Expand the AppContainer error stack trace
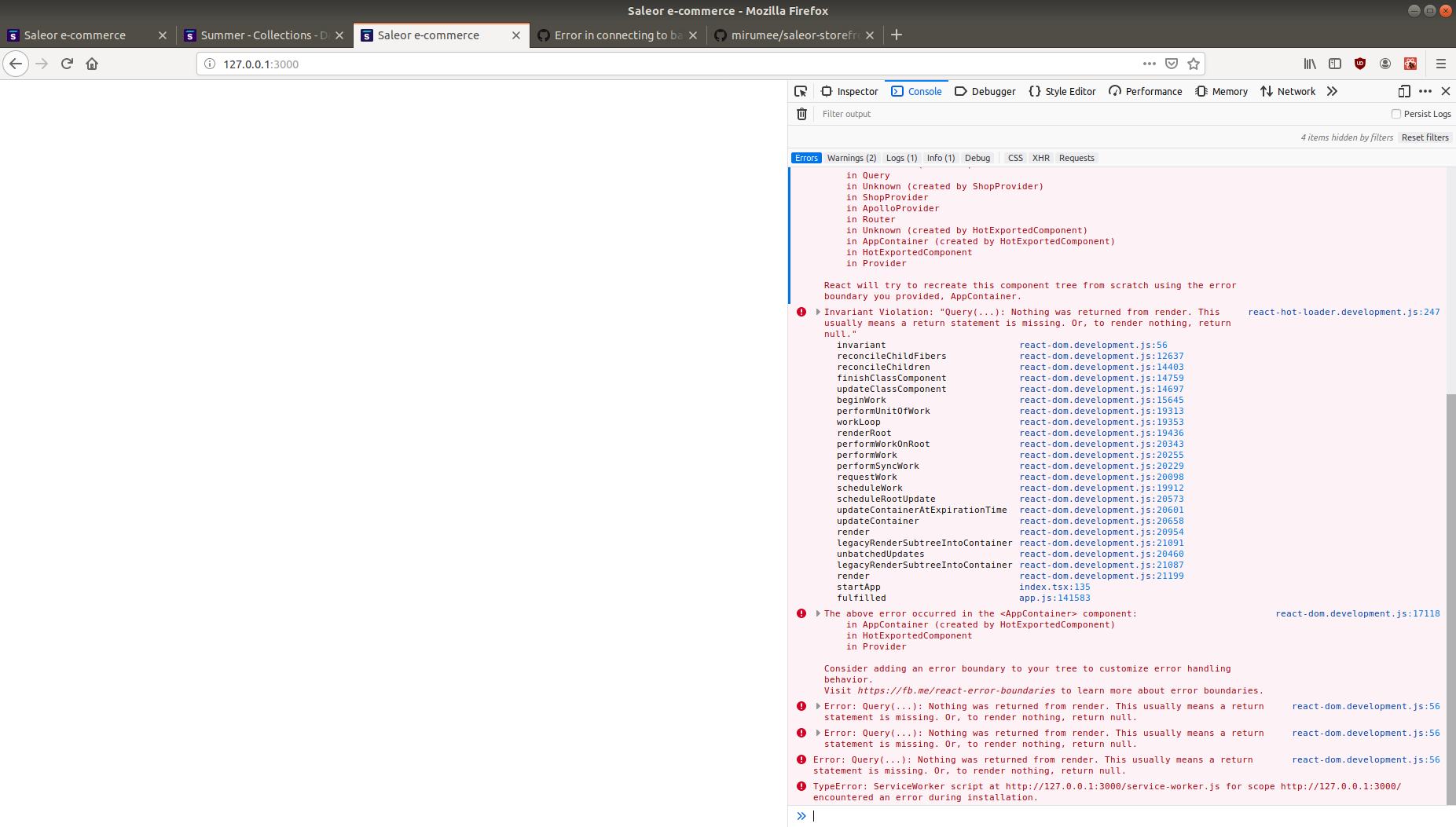 pos(816,613)
